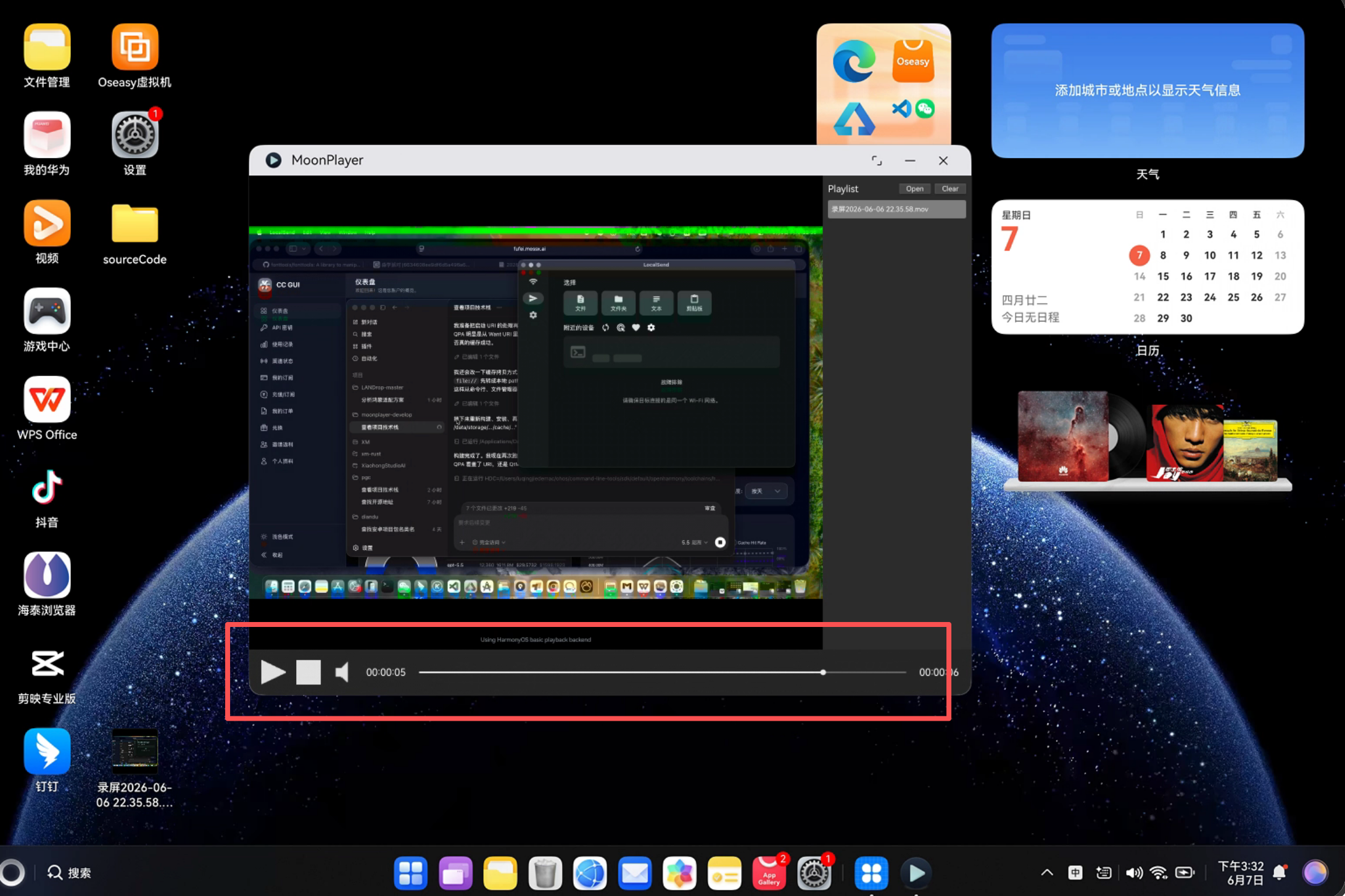Screen dimensions: 1345x896
Task: Open the red album cover in music widget
Action: (x=1063, y=436)
